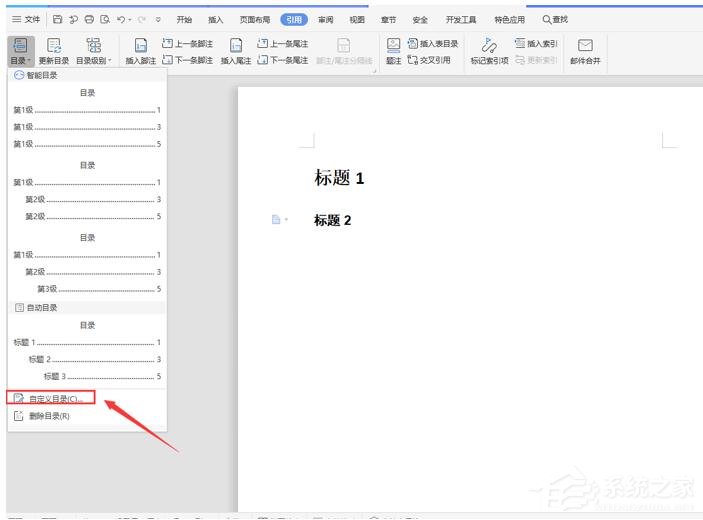Collapse the 目录 (Table of Contents) dropdown button

pos(19,50)
